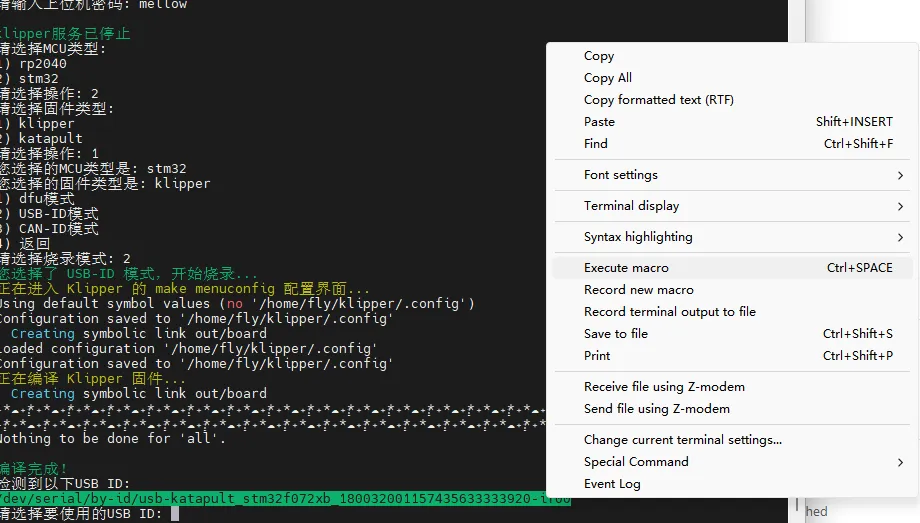
Task: Select Record new macro
Action: tap(638, 290)
